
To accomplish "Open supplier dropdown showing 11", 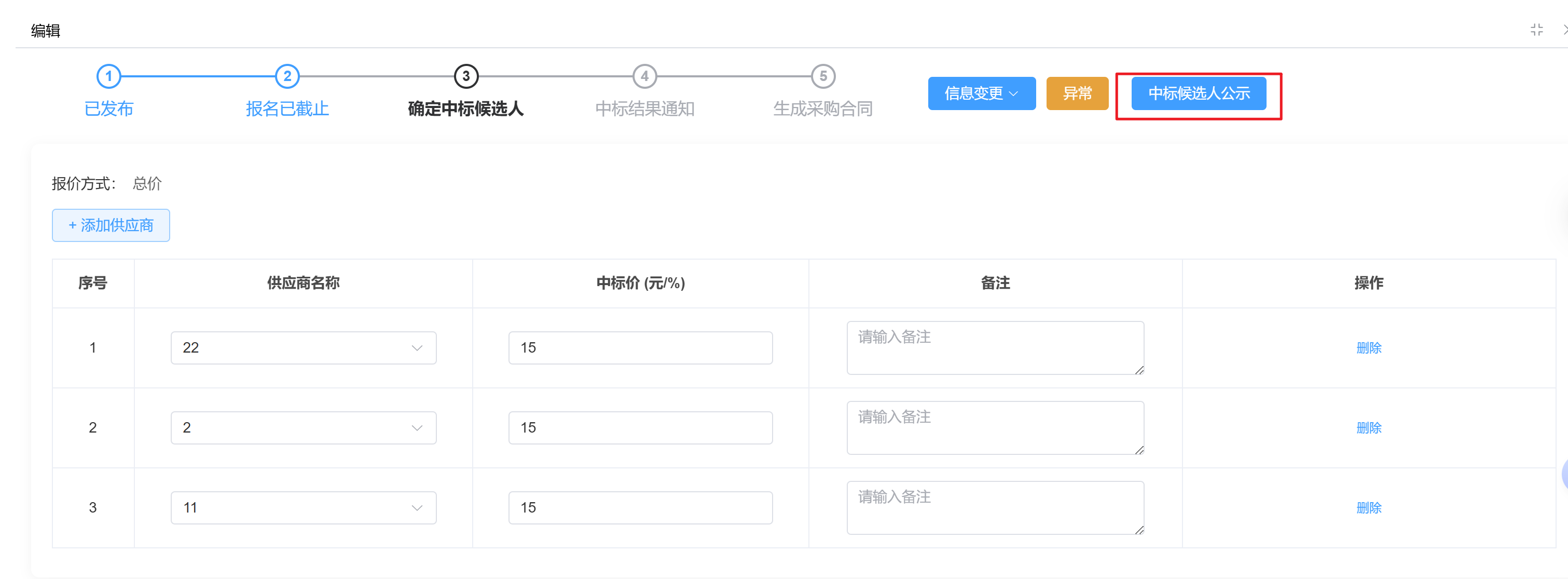I will (x=303, y=507).
